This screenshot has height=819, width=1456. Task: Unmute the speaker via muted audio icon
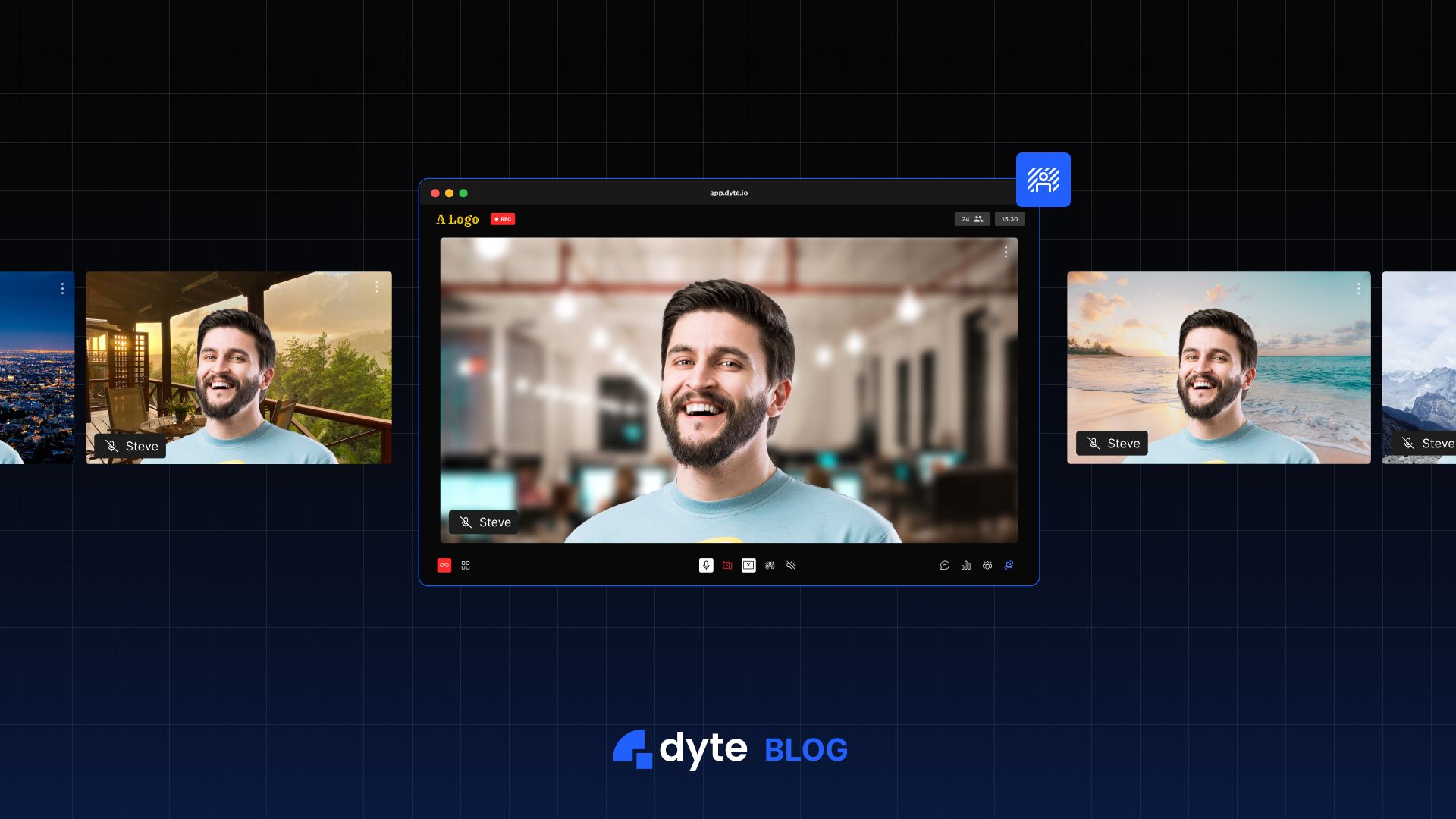(792, 566)
